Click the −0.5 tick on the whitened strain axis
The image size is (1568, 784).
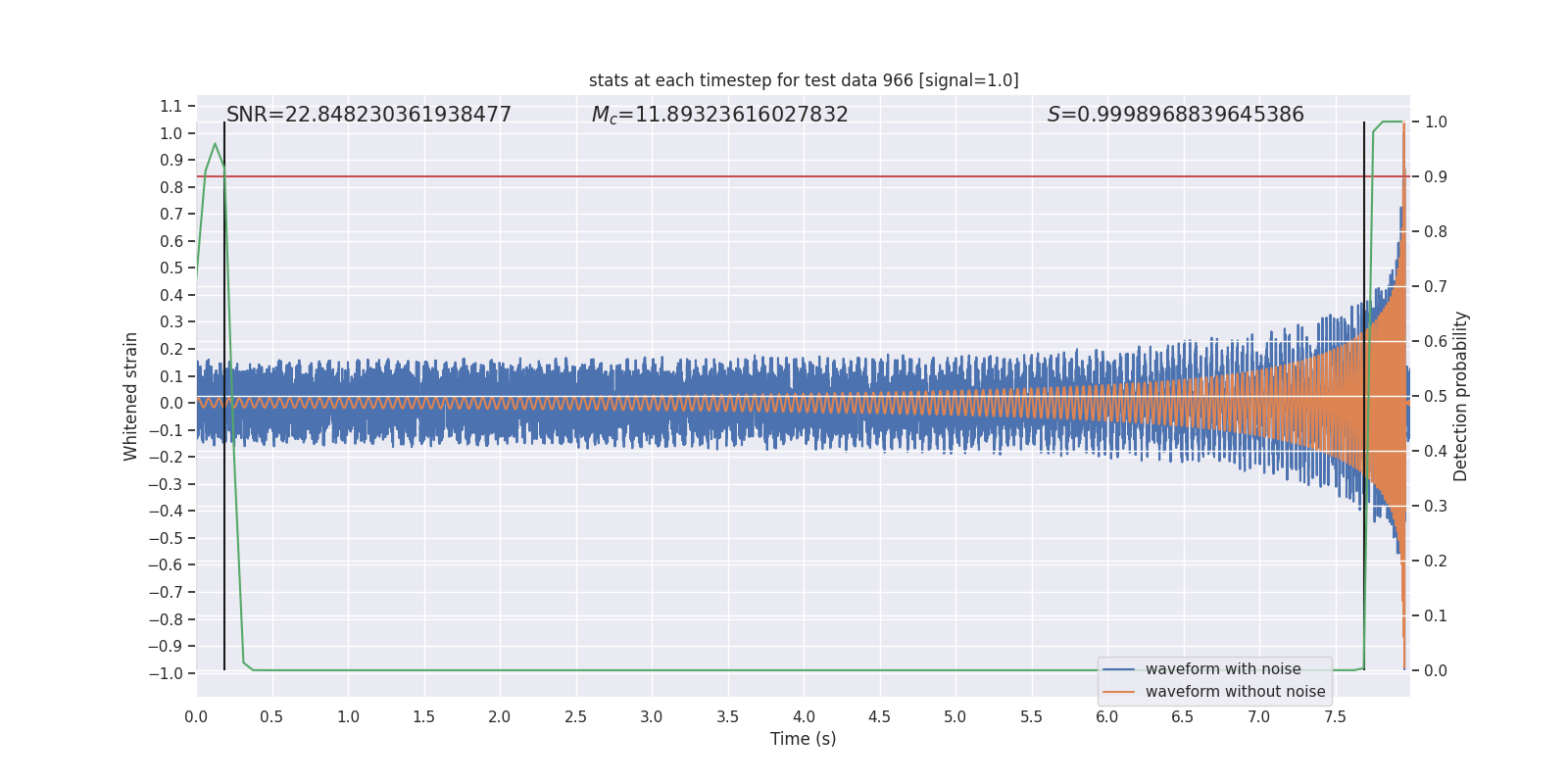click(x=166, y=538)
